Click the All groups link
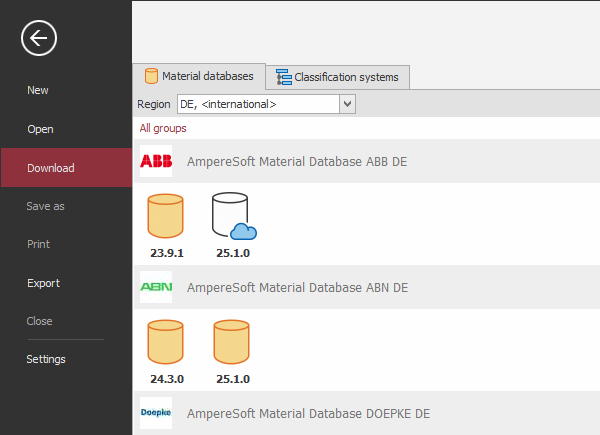 pyautogui.click(x=163, y=128)
